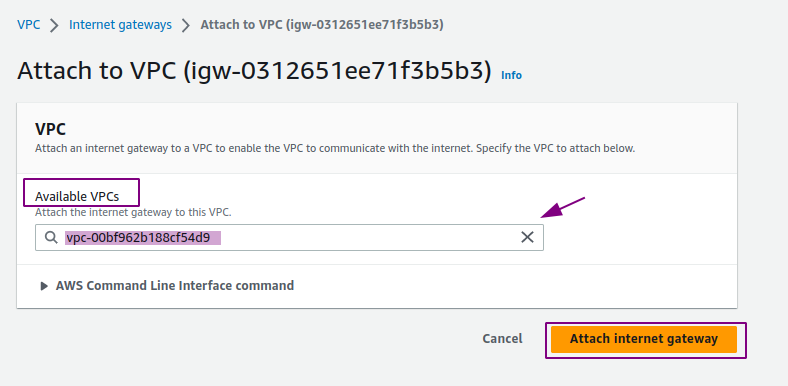Viewport: 788px width, 386px height.
Task: Click the purple arrow annotation
Action: click(563, 207)
